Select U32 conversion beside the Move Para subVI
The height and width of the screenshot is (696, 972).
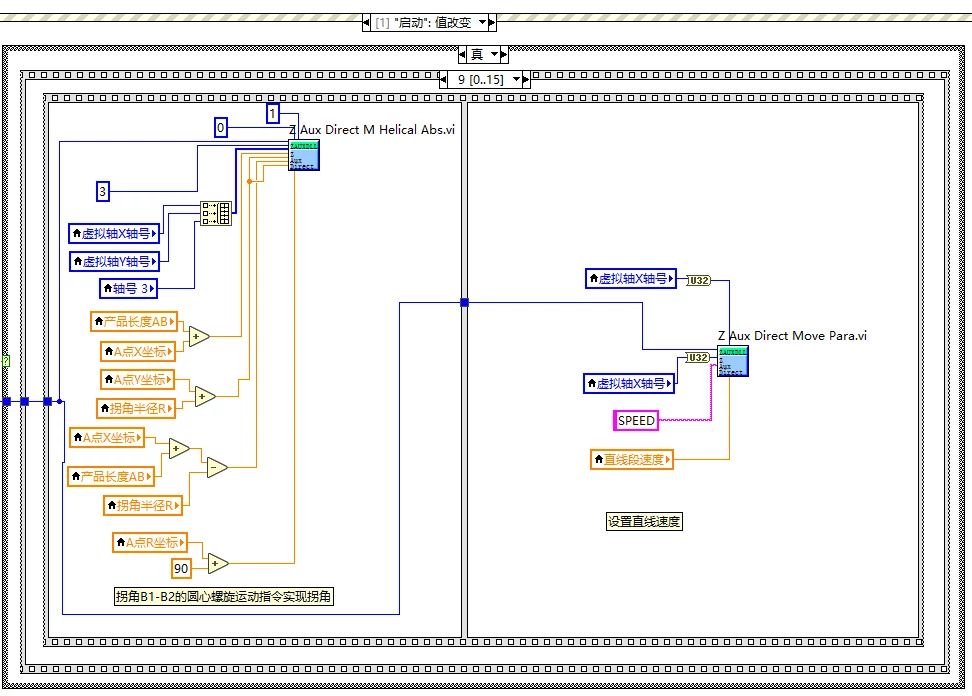point(697,358)
